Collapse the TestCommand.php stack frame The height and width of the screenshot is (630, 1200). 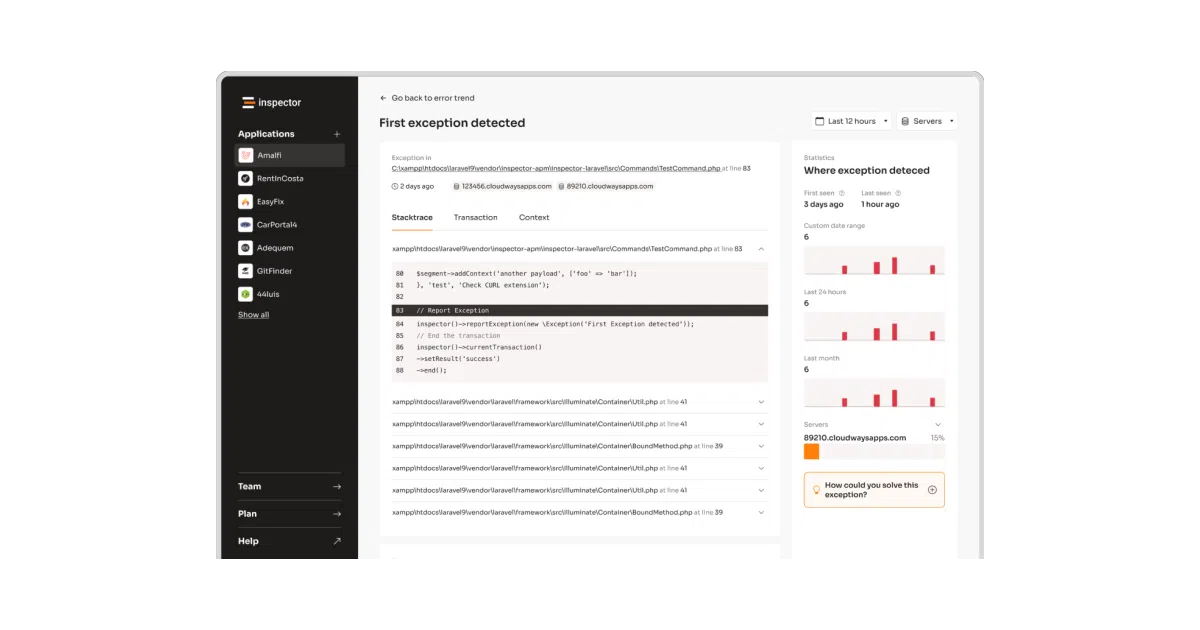761,248
